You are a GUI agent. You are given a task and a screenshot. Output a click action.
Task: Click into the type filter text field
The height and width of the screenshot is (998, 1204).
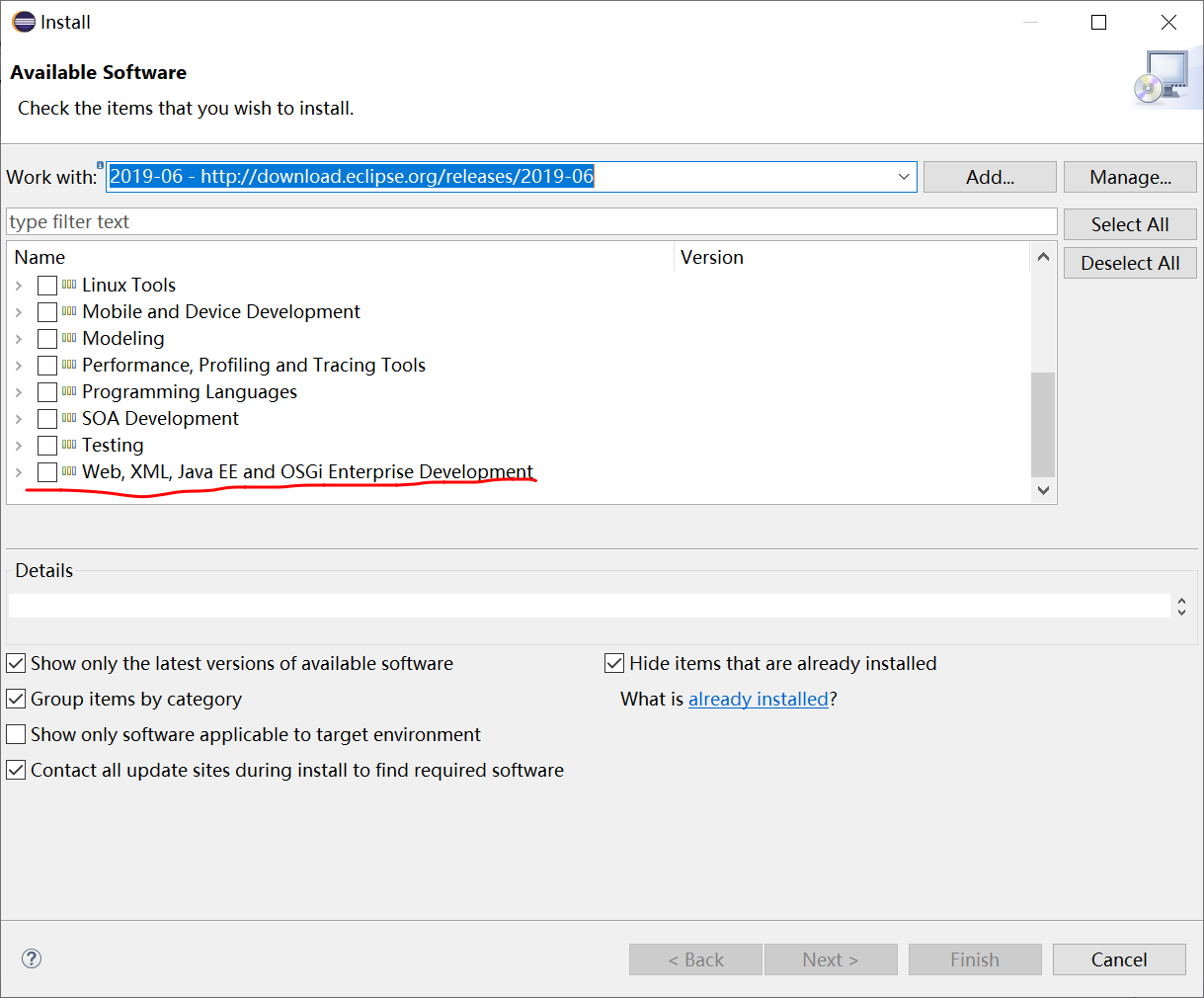(531, 221)
